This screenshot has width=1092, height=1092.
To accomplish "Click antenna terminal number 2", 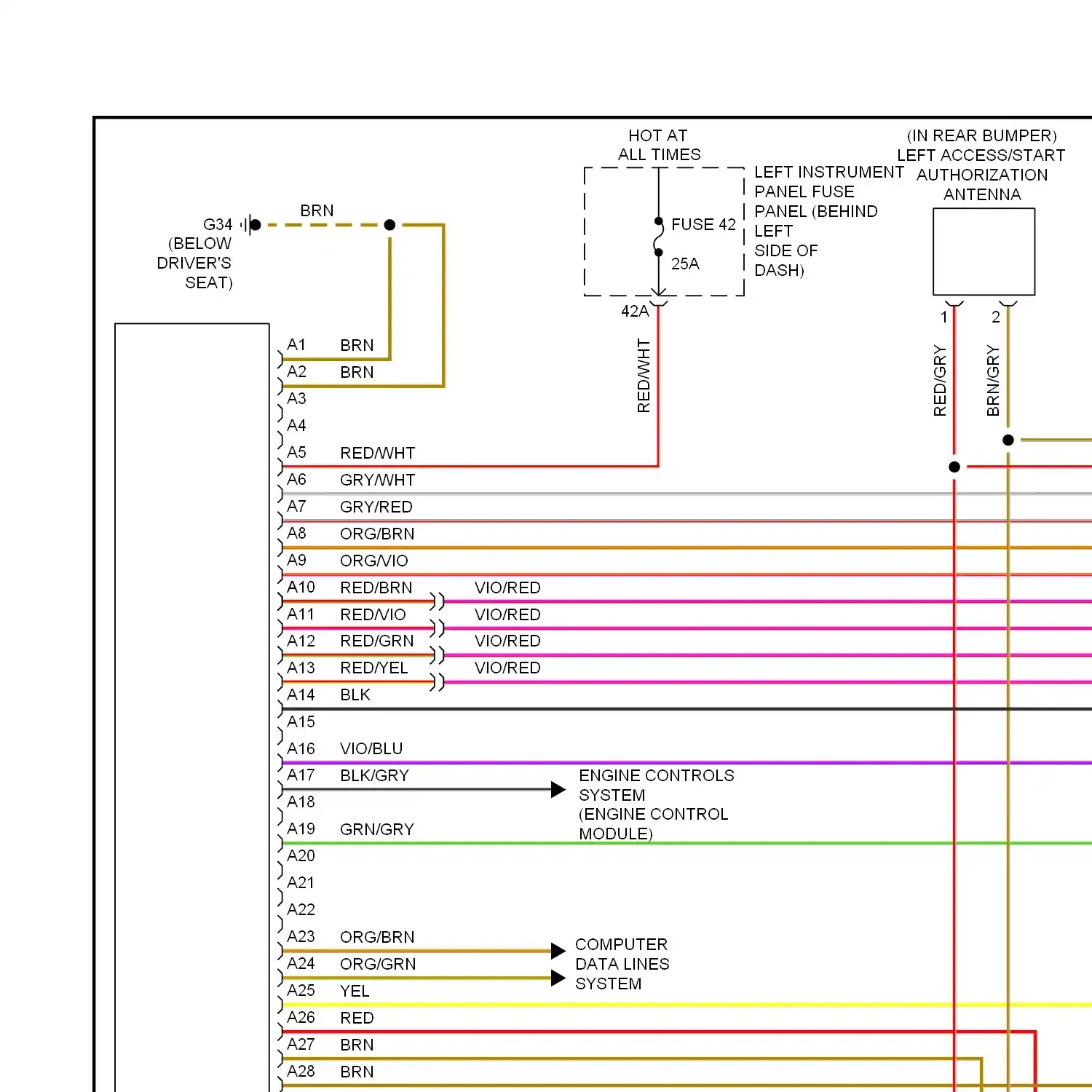I will tap(996, 317).
